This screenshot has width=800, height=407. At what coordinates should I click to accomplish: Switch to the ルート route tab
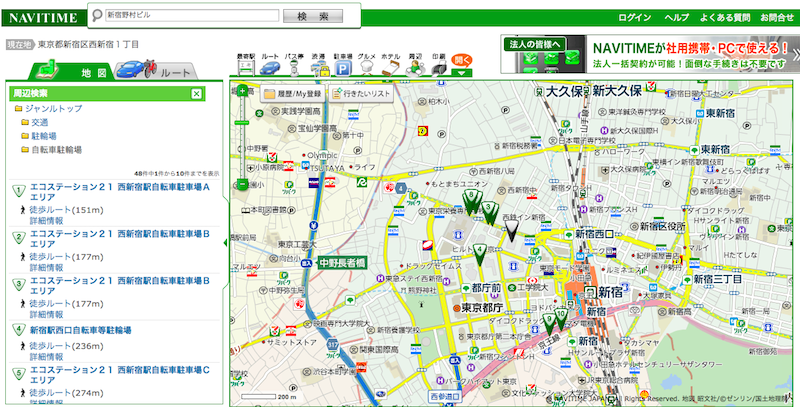click(156, 70)
